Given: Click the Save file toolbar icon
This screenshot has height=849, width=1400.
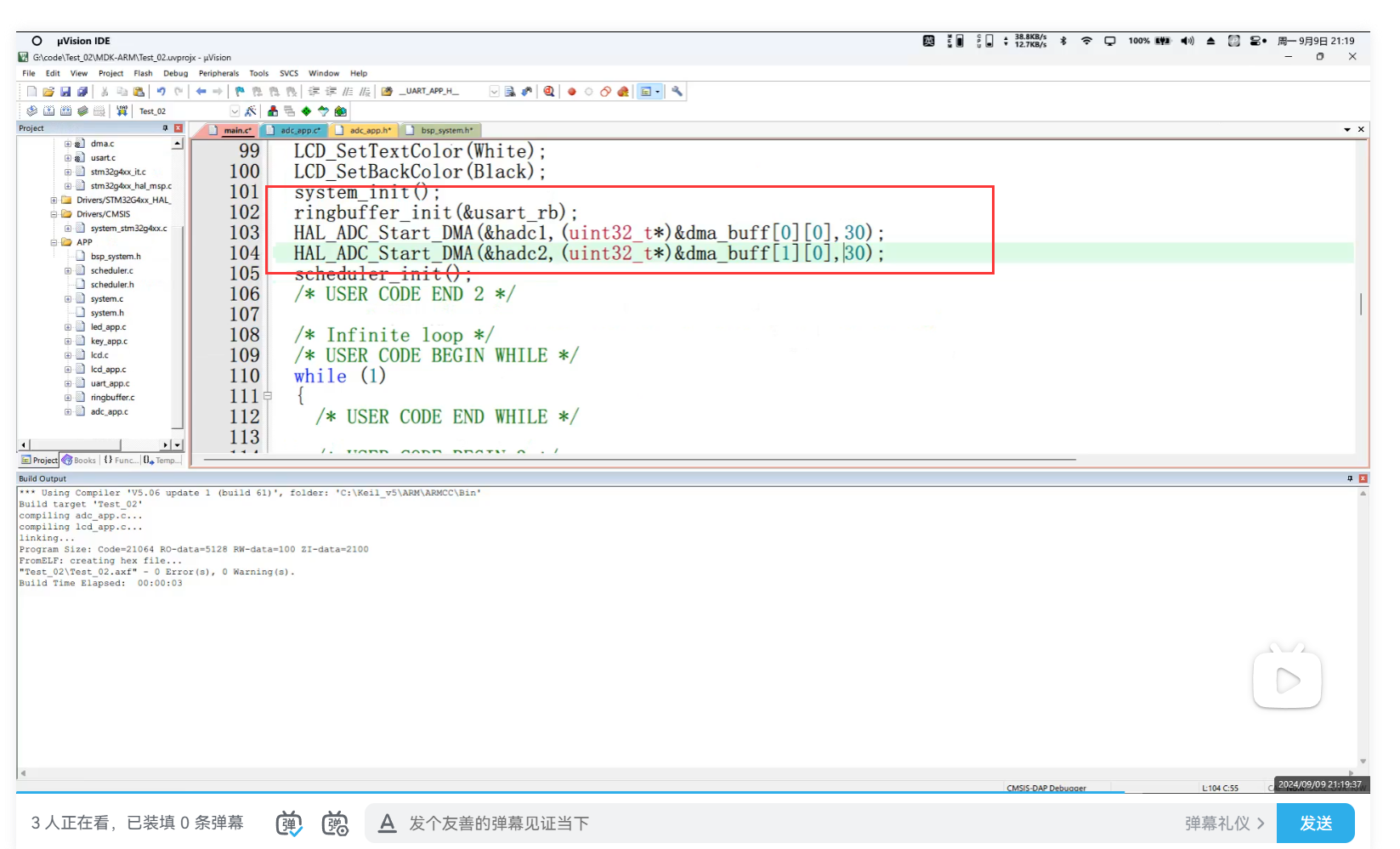Looking at the screenshot, I should pos(65,92).
